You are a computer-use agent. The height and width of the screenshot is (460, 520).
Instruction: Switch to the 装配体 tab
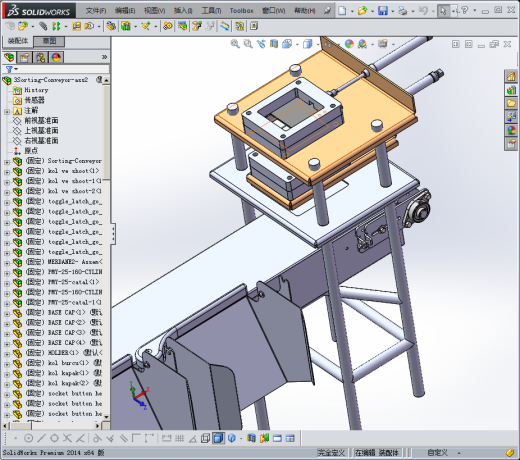[18, 41]
